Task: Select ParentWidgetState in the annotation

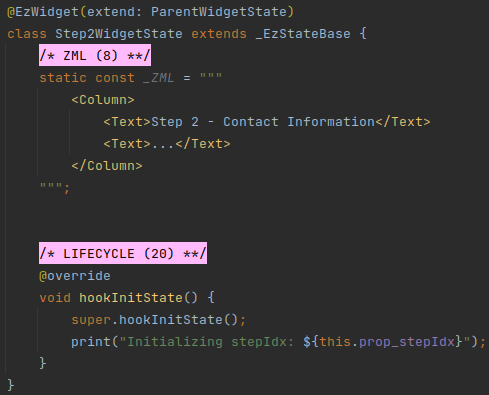Action: click(219, 12)
